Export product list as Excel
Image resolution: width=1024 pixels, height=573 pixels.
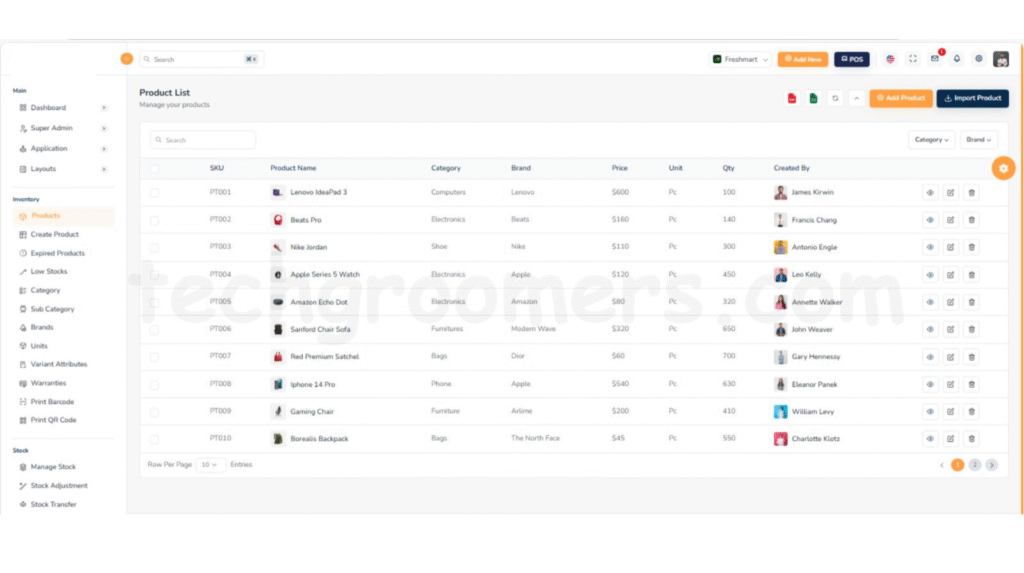coord(813,99)
